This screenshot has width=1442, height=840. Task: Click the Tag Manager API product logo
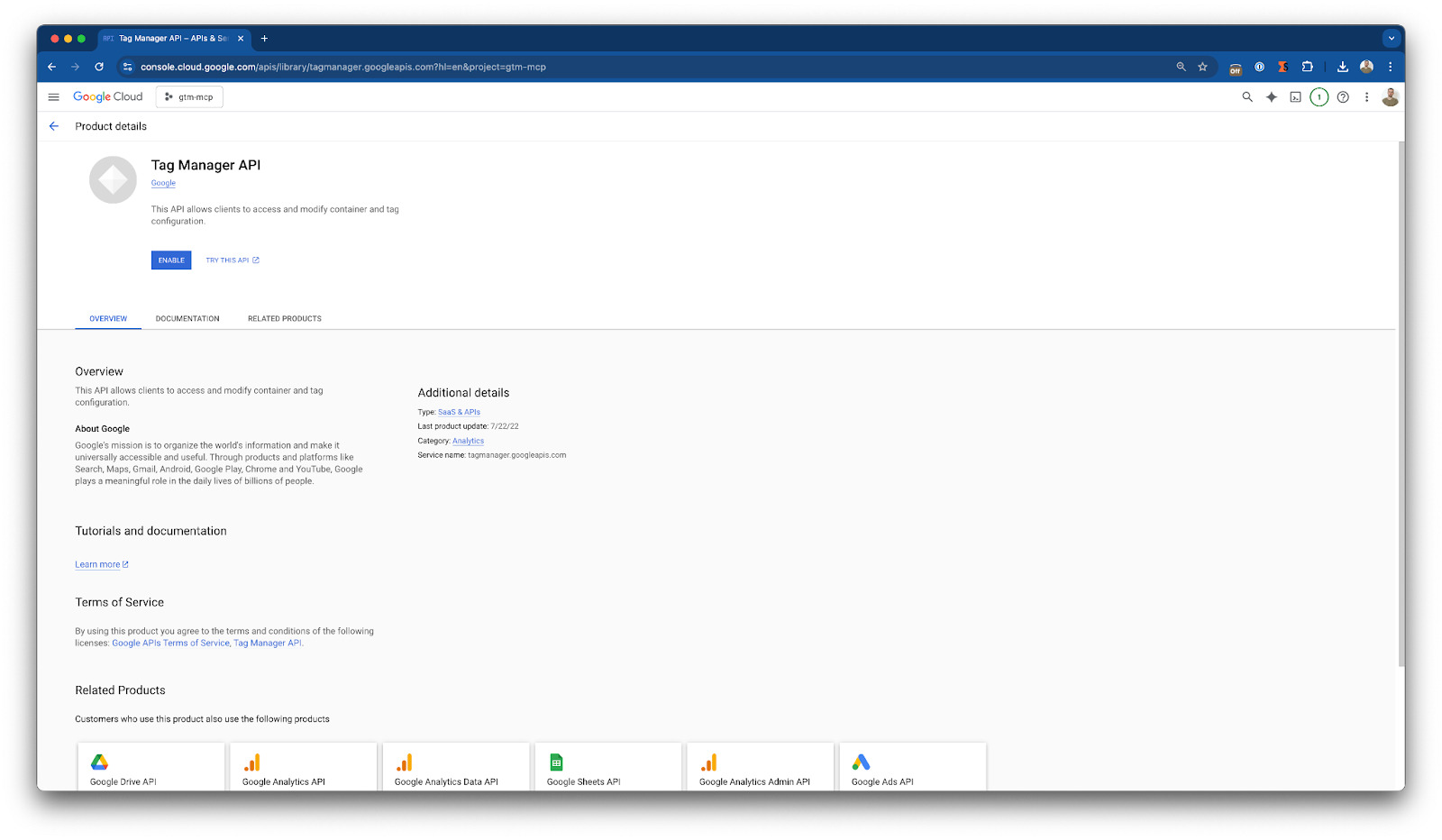[113, 180]
